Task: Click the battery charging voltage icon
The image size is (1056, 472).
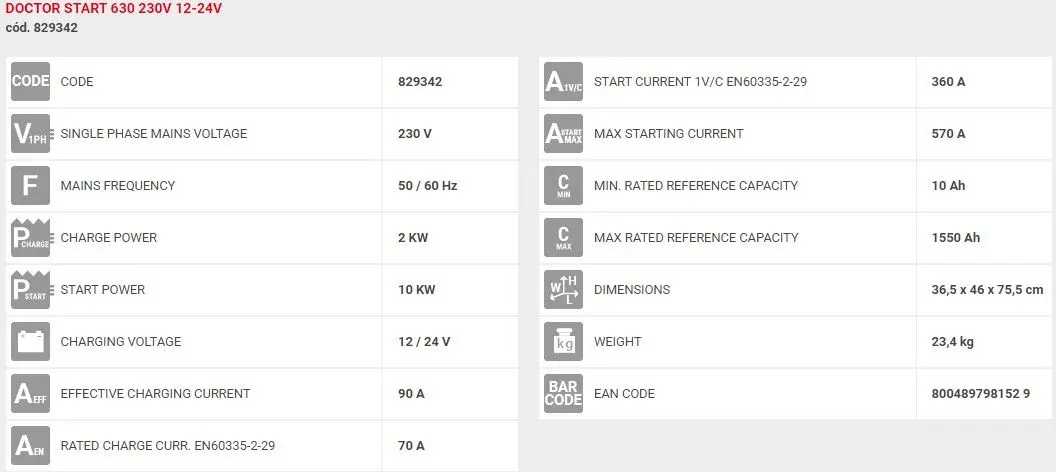Action: (30, 341)
